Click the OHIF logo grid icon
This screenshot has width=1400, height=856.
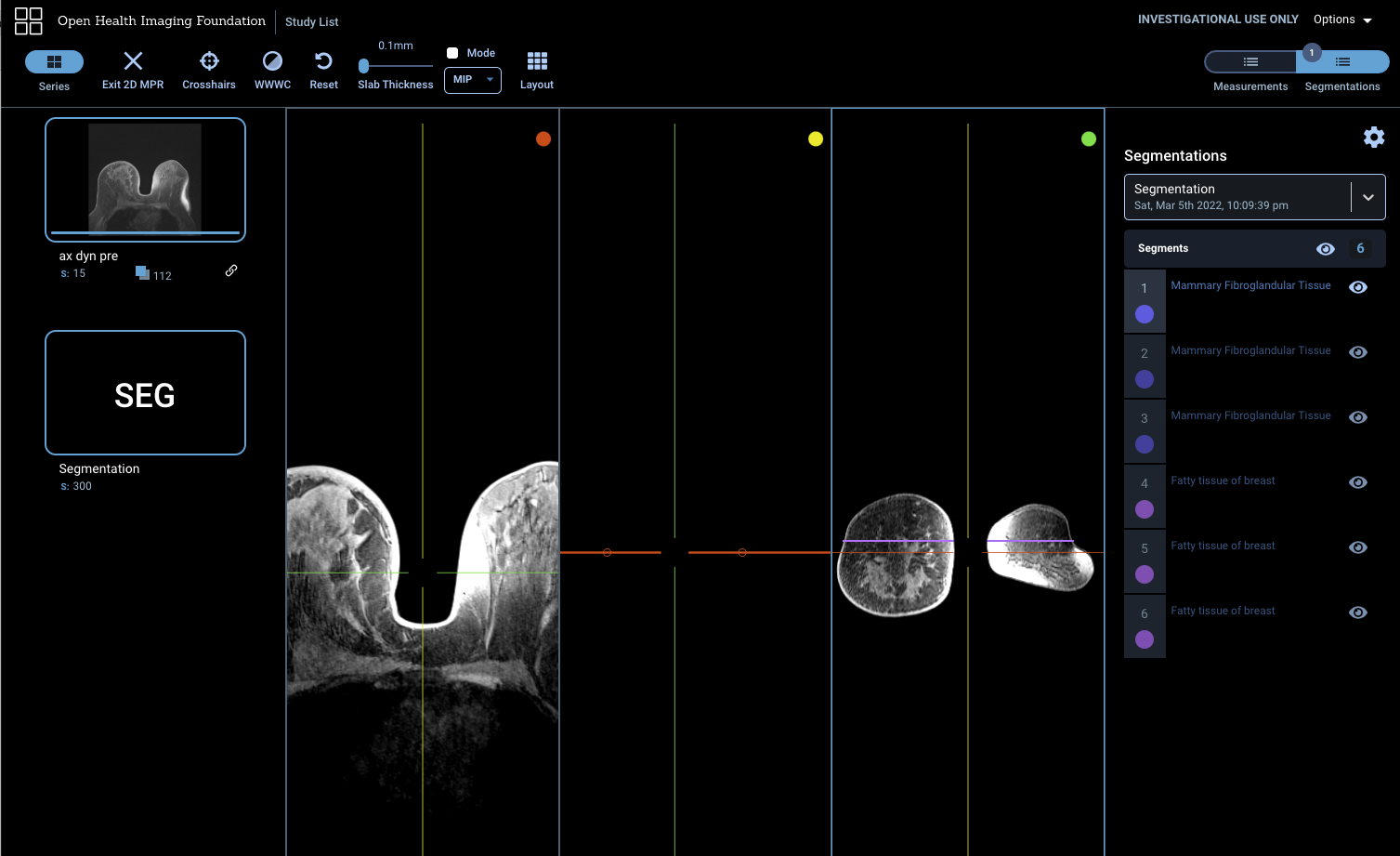click(28, 20)
